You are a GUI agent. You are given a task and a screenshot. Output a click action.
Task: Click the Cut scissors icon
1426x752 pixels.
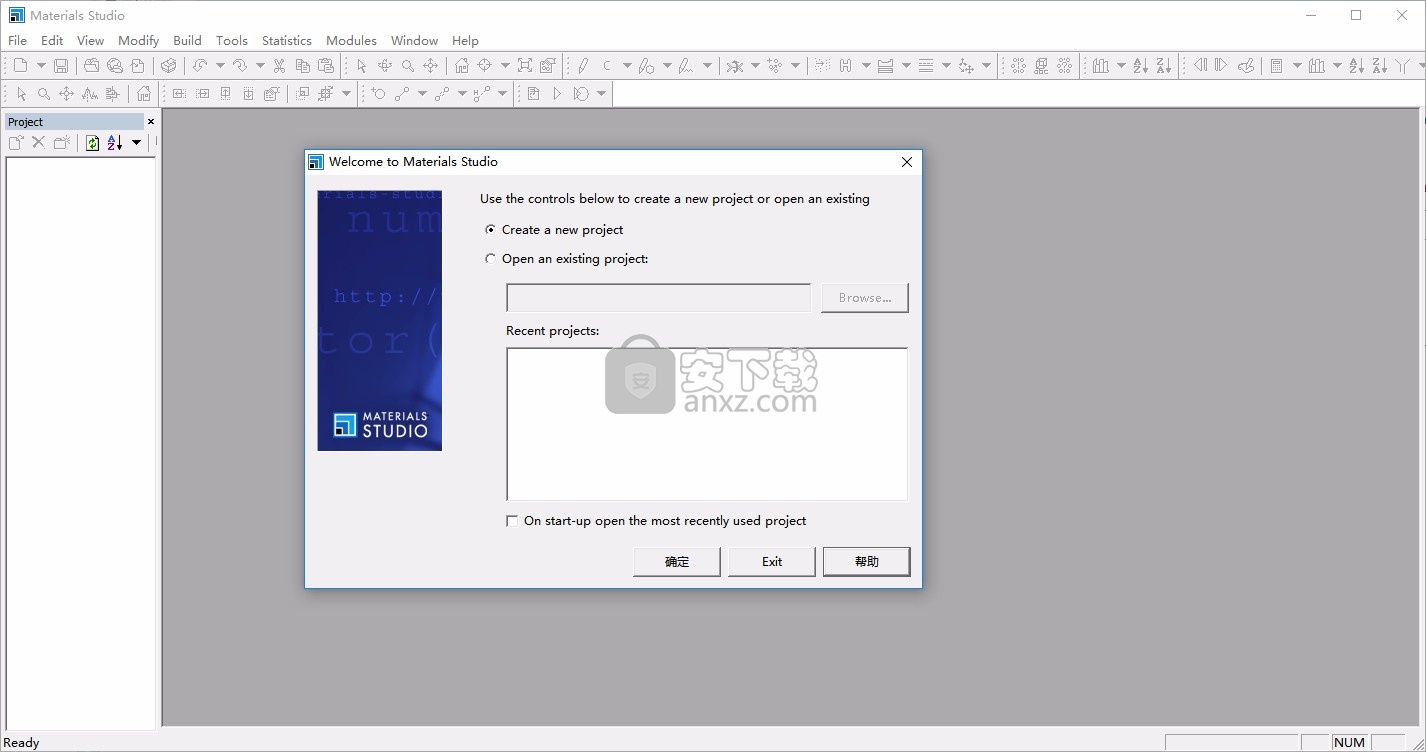pos(279,66)
